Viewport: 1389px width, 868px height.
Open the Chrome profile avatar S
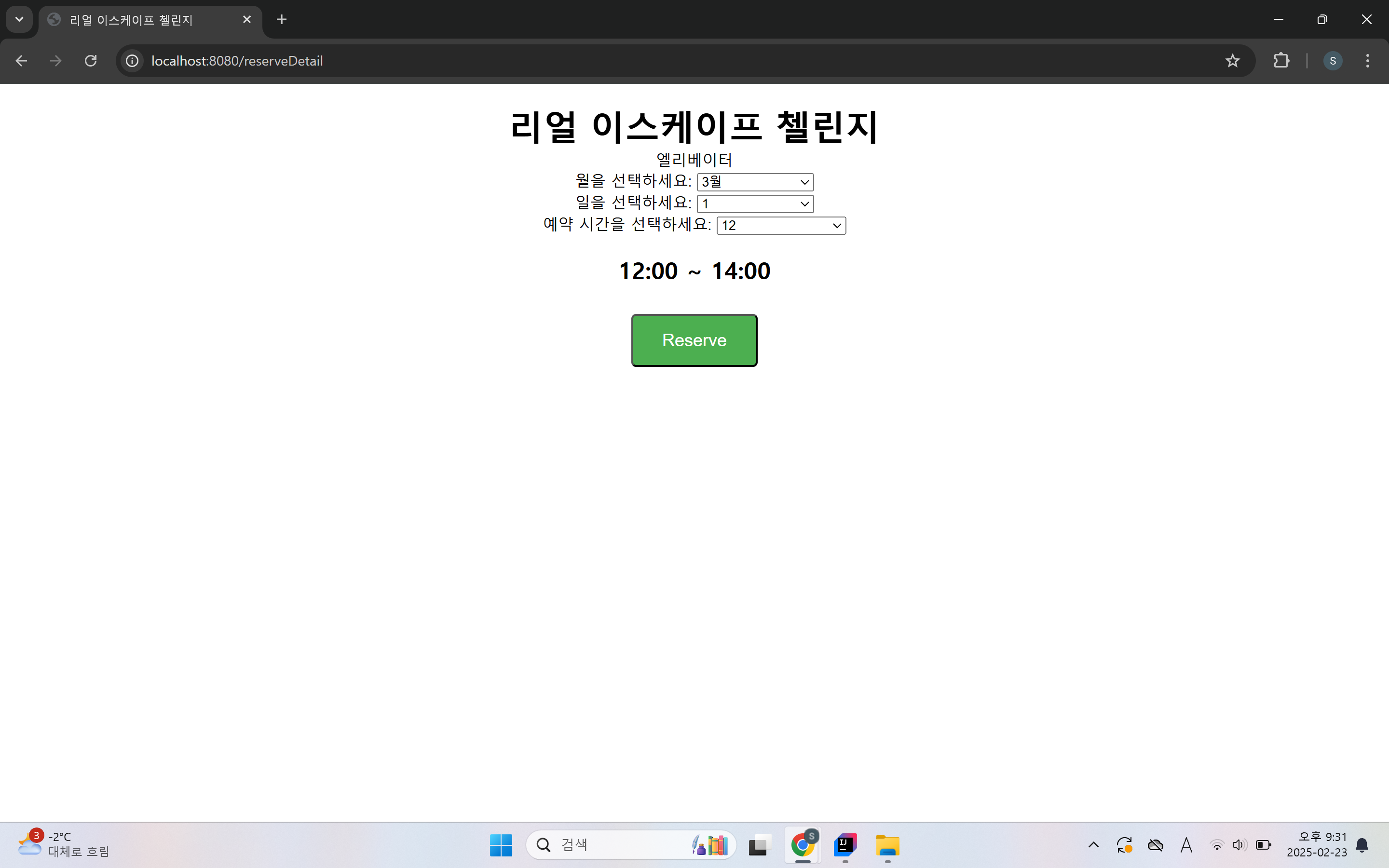pos(1332,61)
